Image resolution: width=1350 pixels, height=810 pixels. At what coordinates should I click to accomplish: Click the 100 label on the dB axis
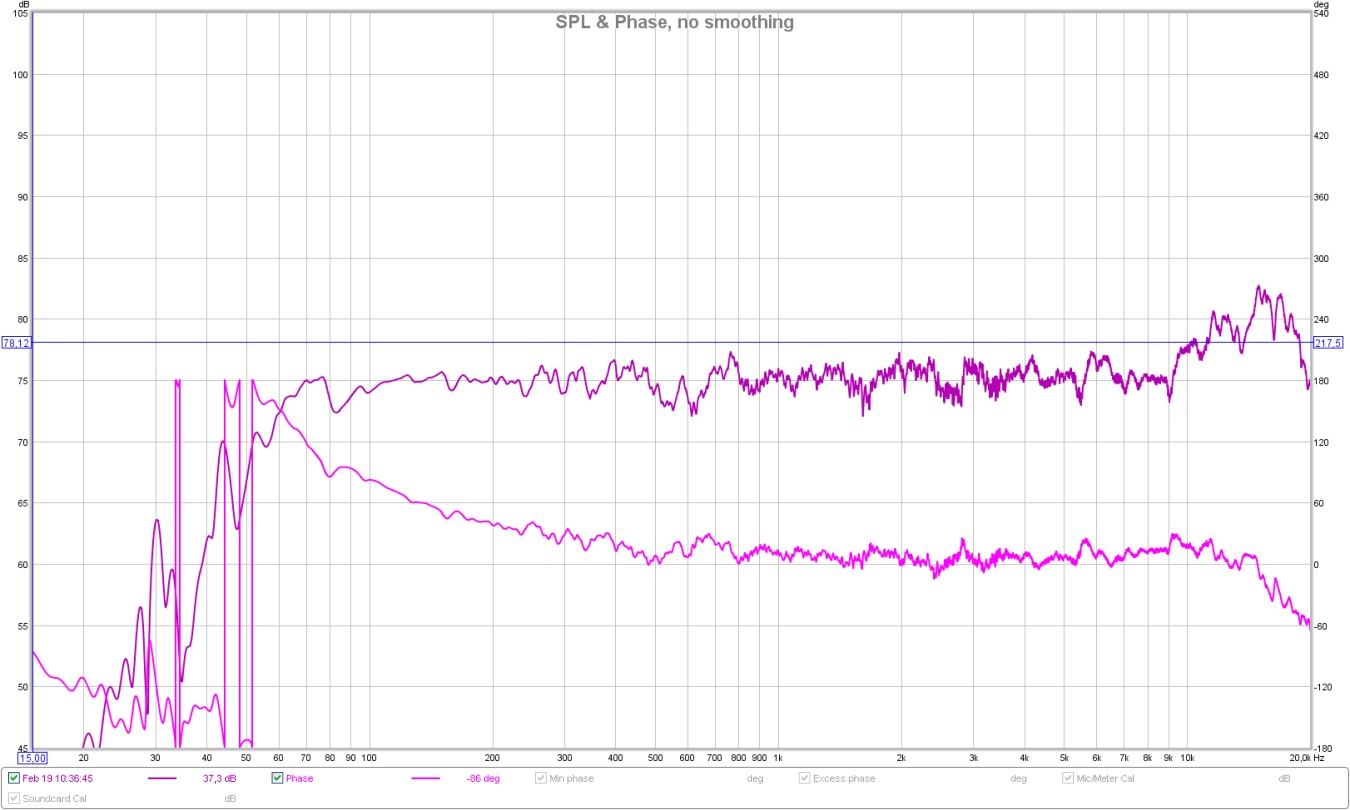click(x=21, y=75)
